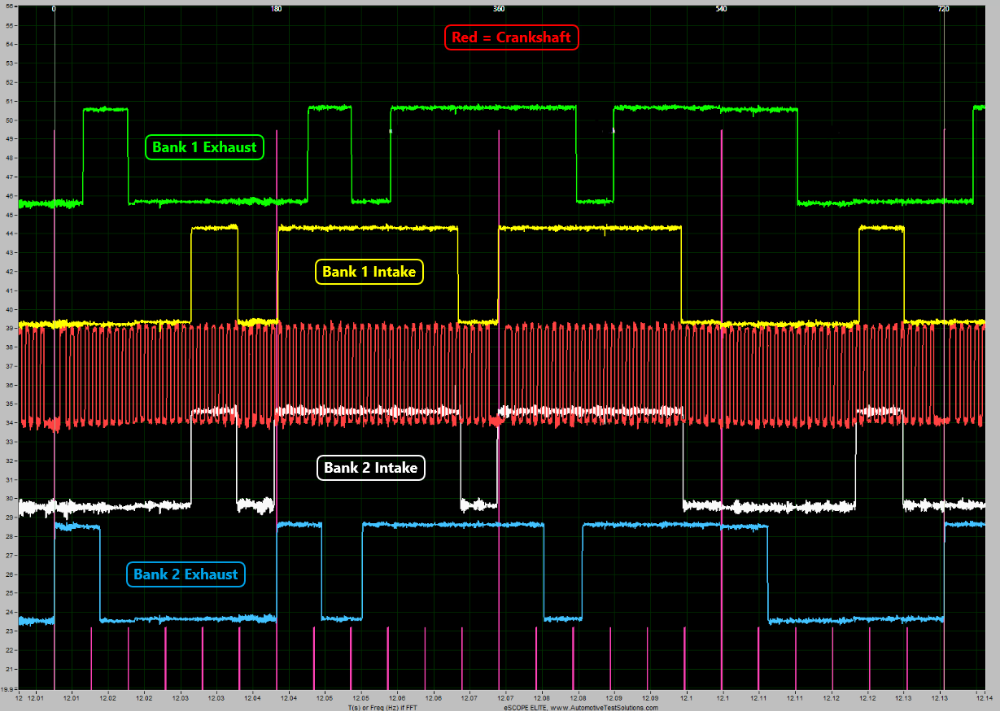Click the 180 degree marker at top
The height and width of the screenshot is (711, 1000).
click(276, 8)
